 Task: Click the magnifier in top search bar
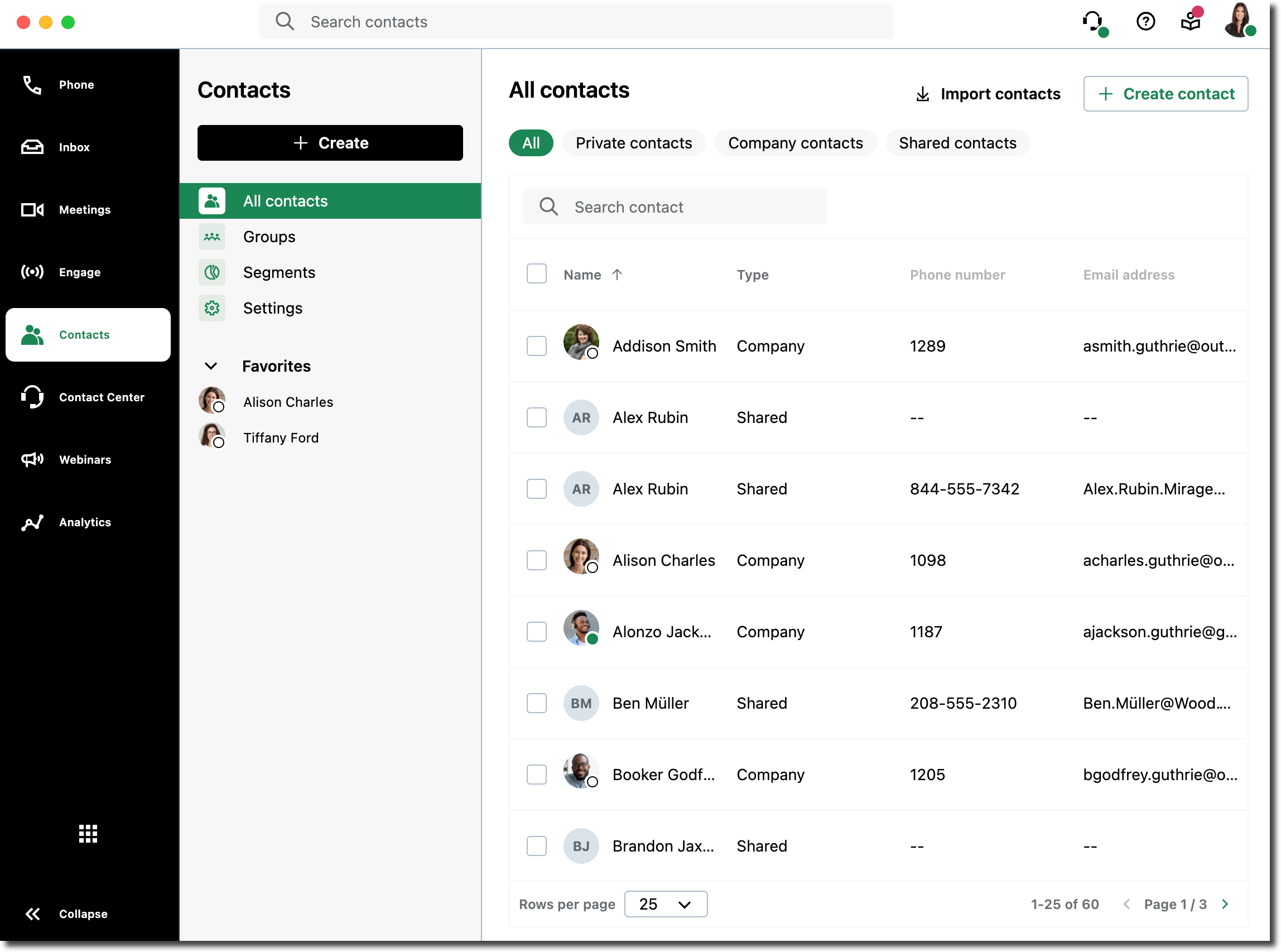pyautogui.click(x=285, y=22)
